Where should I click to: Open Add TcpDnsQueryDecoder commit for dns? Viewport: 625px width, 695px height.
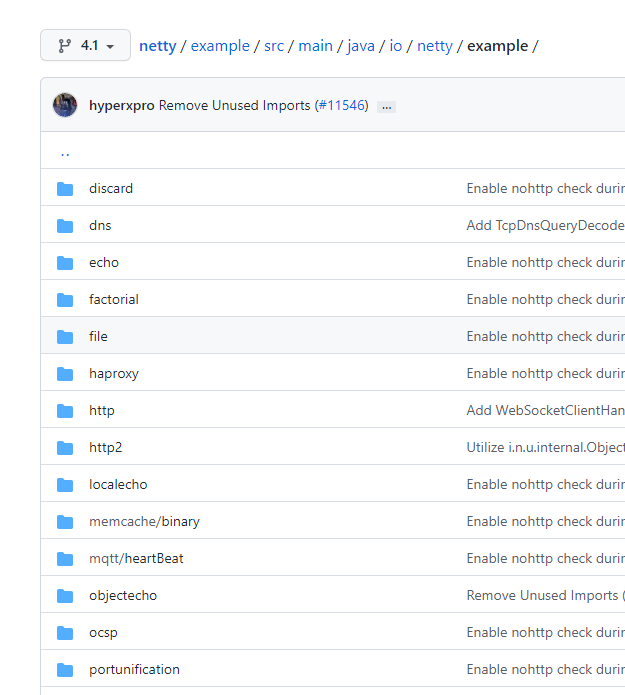coord(546,225)
